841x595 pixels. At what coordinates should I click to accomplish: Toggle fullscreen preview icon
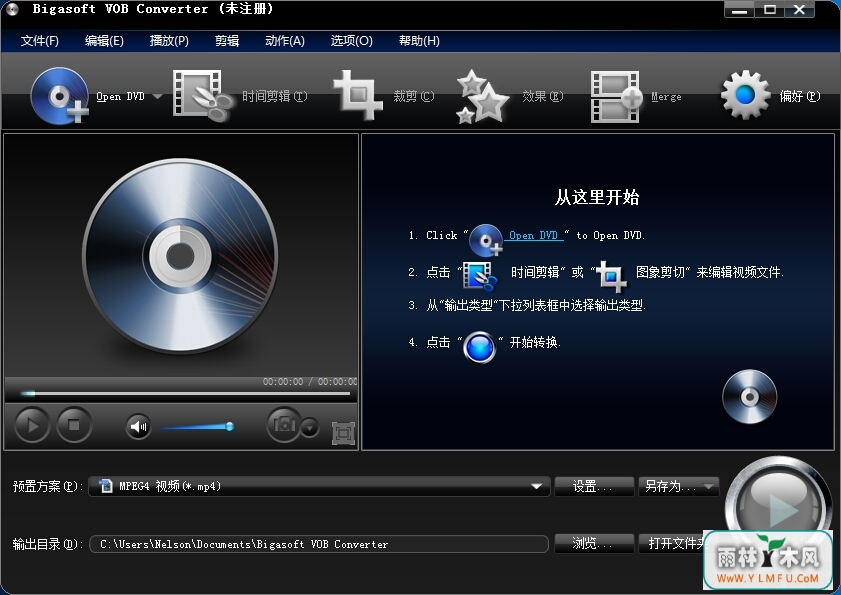343,433
